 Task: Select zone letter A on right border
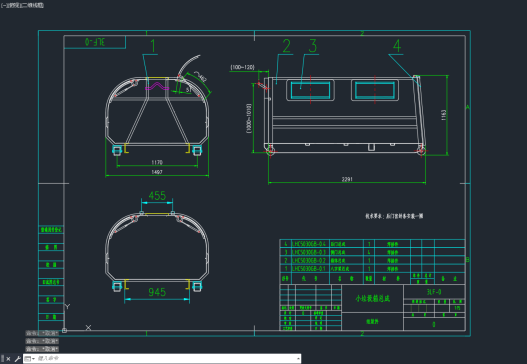coord(468,108)
